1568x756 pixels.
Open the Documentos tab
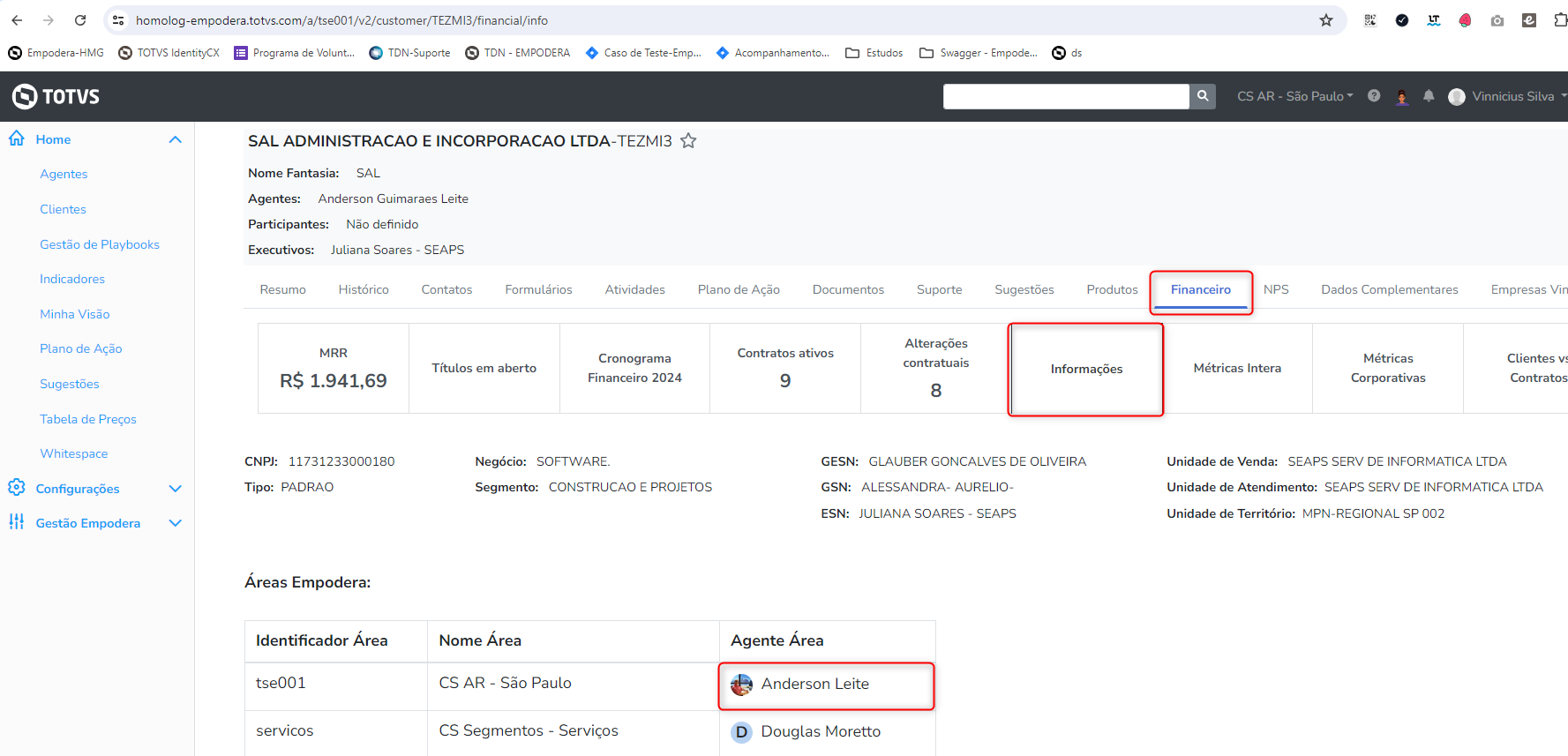(848, 289)
